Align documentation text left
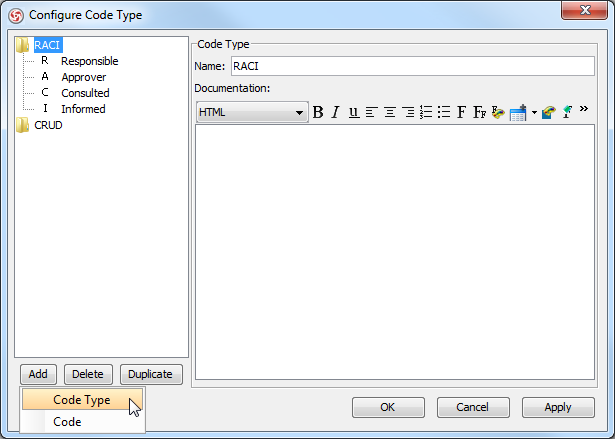The image size is (615, 439). tap(371, 112)
